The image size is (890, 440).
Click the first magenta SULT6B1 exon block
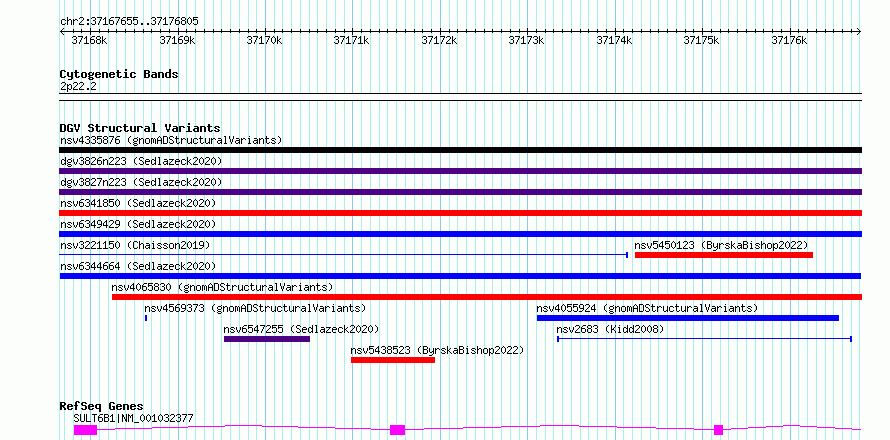pos(85,430)
